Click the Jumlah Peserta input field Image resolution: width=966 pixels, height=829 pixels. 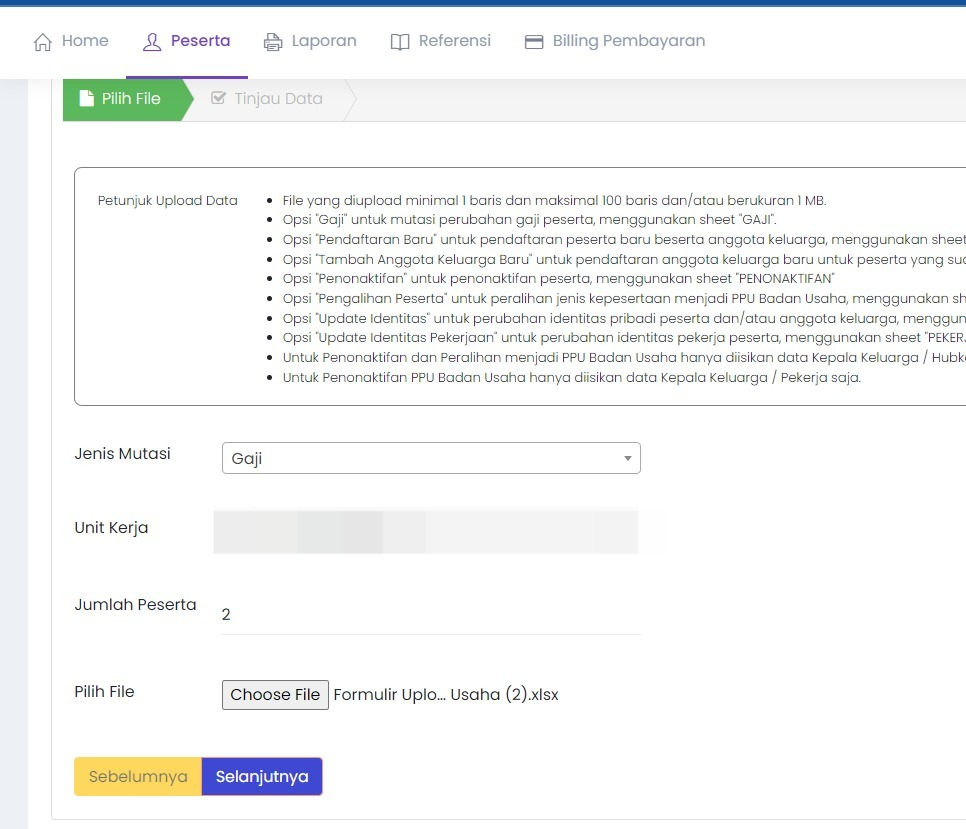(430, 614)
